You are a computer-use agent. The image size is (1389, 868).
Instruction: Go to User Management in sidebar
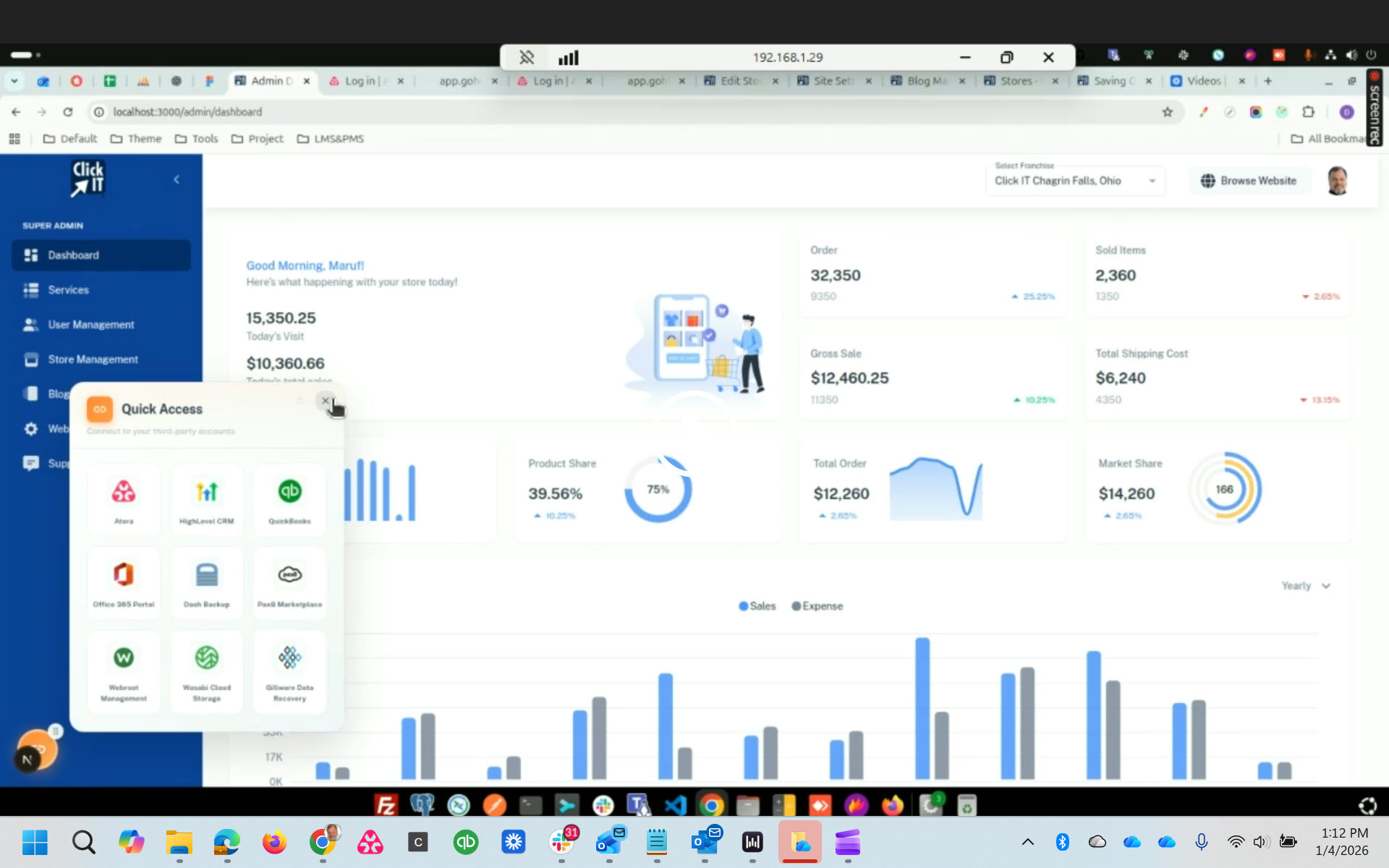[90, 325]
